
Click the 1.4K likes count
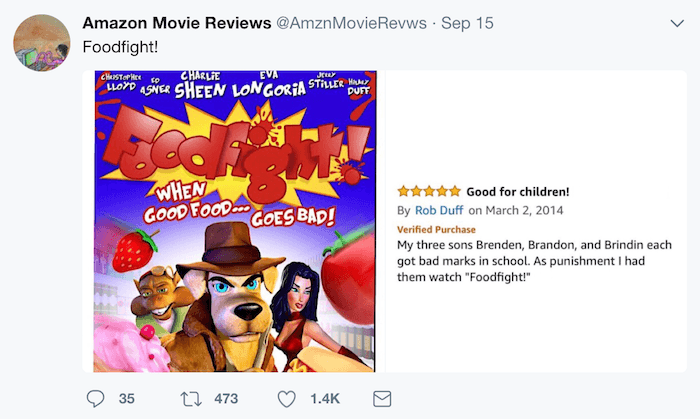(x=325, y=399)
